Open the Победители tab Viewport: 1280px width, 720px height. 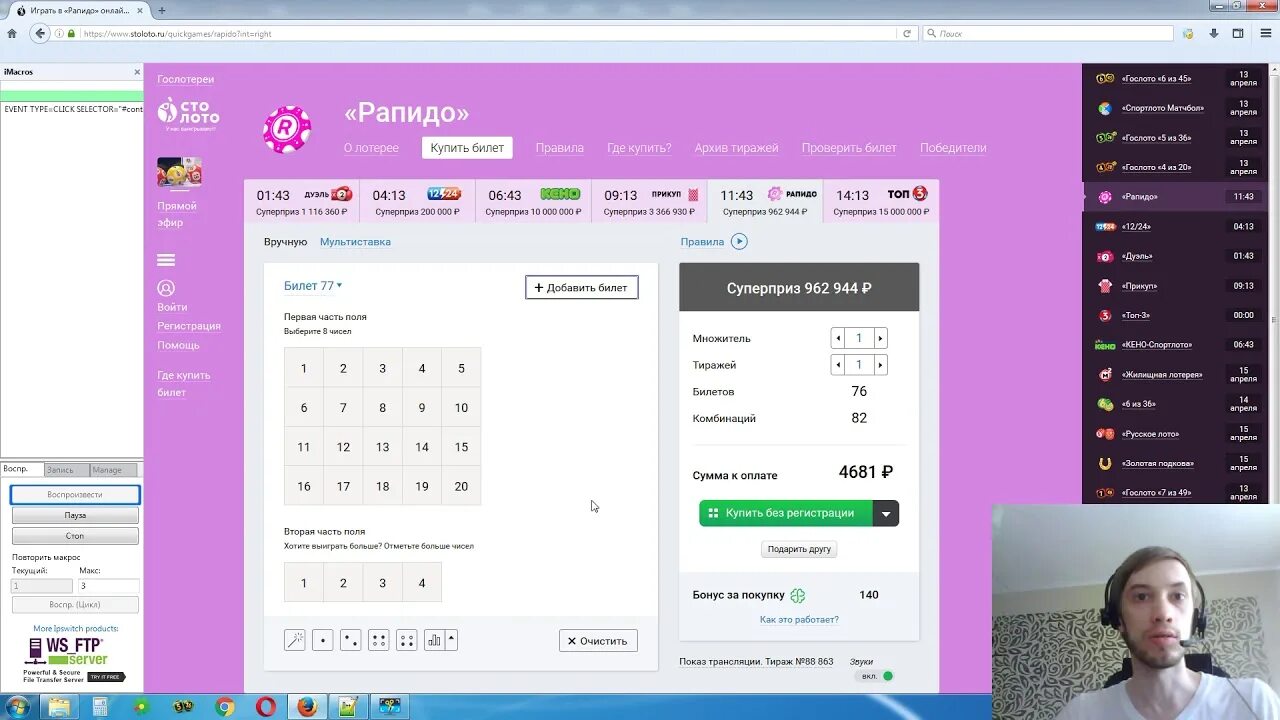[953, 148]
